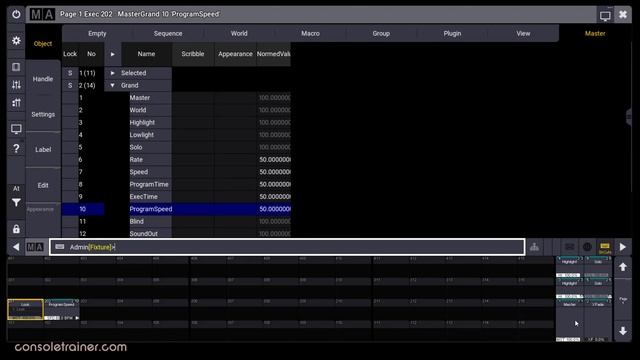Click the Page button between the arrows
The height and width of the screenshot is (360, 640).
click(623, 300)
